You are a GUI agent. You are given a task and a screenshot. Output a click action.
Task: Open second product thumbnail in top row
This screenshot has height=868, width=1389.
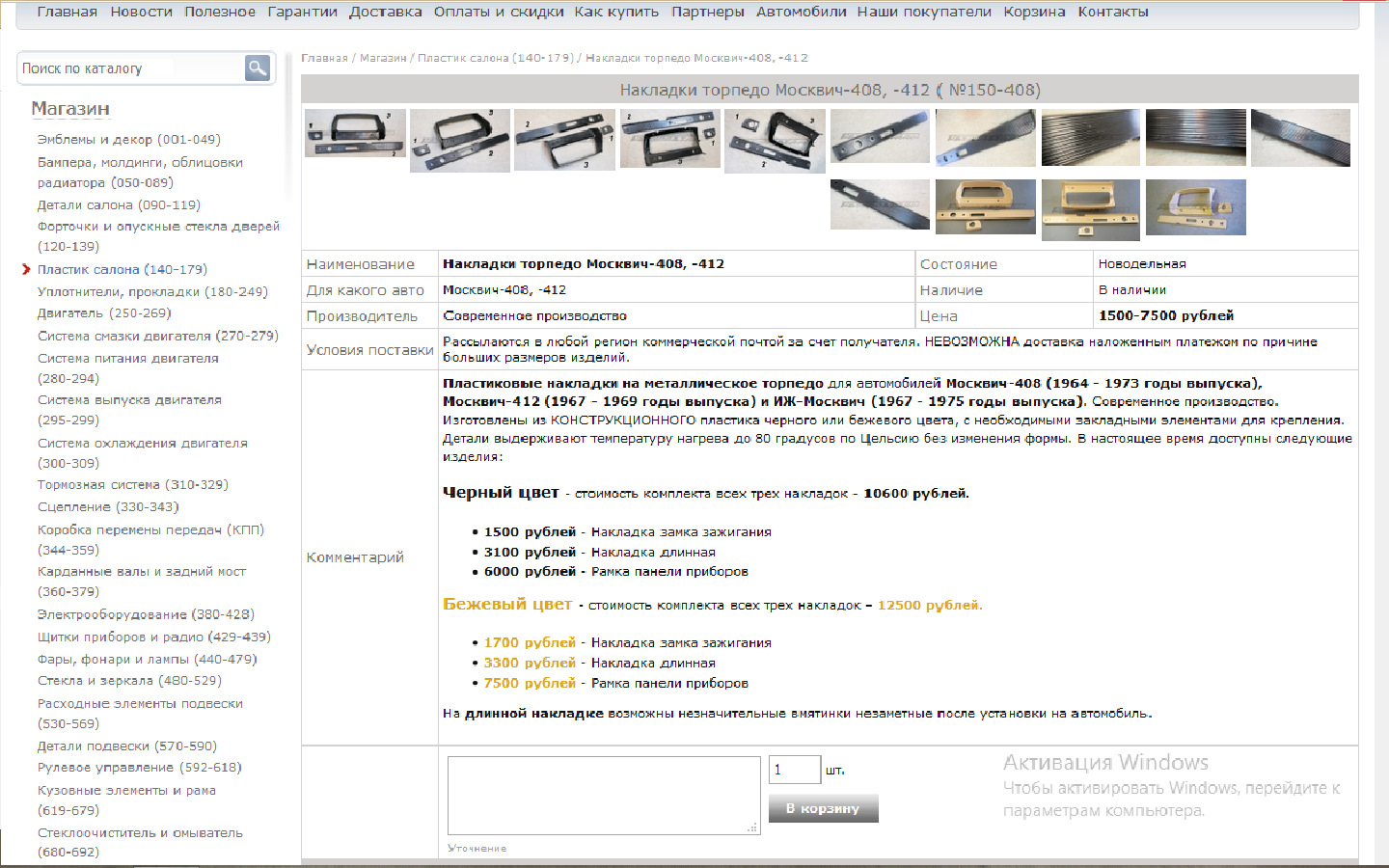point(460,141)
